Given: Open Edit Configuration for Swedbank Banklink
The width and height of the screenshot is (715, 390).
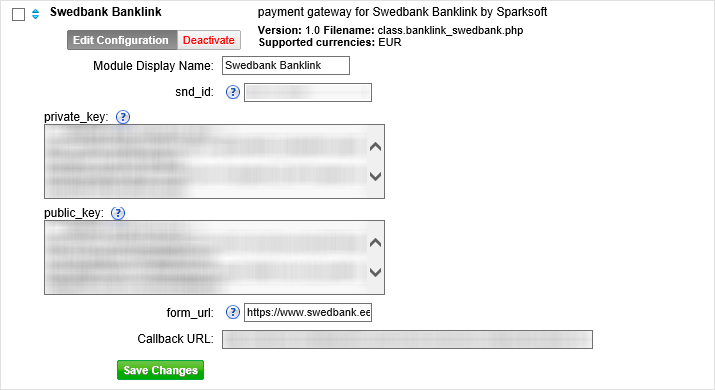Looking at the screenshot, I should coord(122,40).
